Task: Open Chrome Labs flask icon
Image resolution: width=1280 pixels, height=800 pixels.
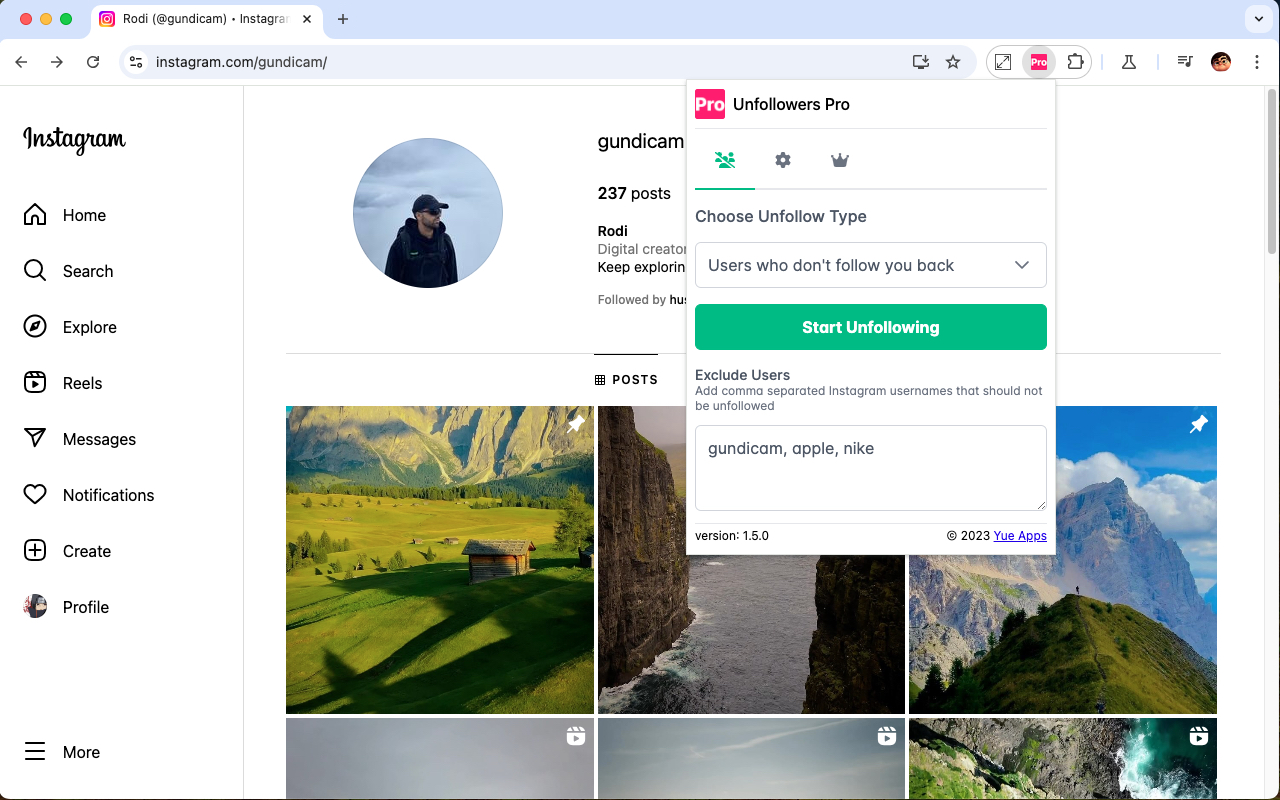Action: (1129, 62)
